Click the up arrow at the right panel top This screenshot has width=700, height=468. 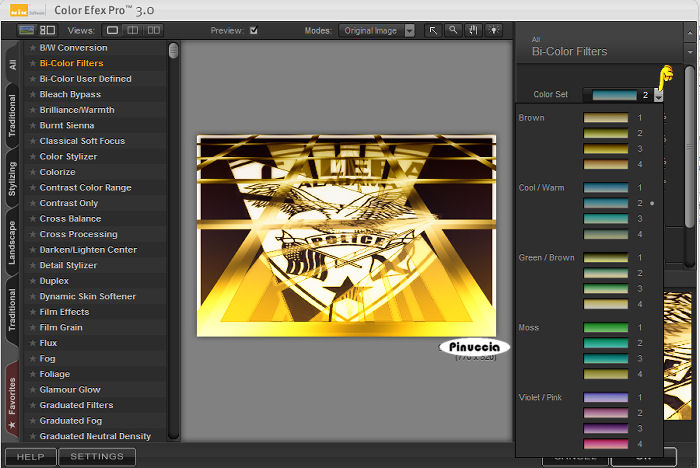(x=690, y=33)
